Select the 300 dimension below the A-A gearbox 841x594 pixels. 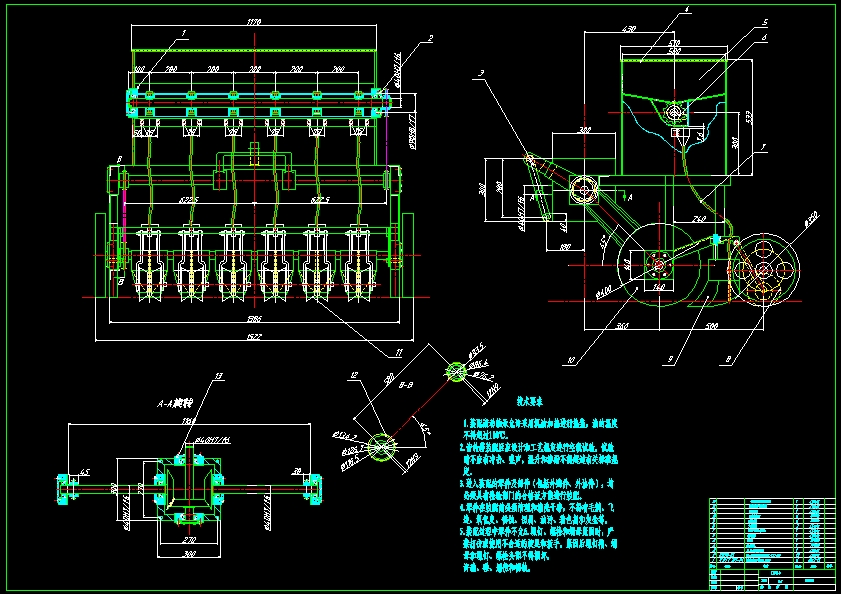pyautogui.click(x=189, y=554)
